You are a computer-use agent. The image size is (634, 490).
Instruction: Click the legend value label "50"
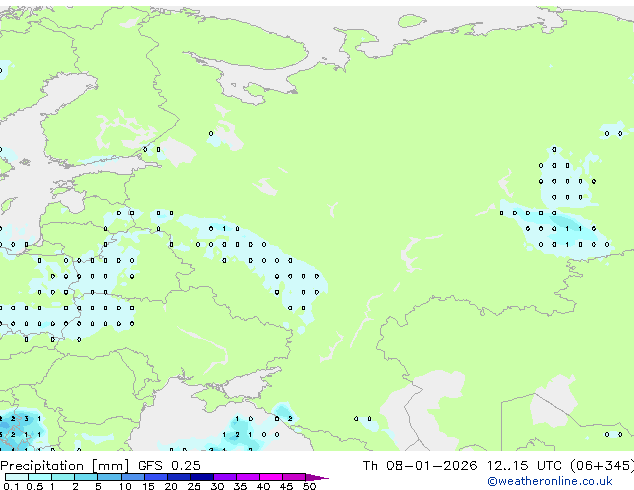[x=309, y=486]
